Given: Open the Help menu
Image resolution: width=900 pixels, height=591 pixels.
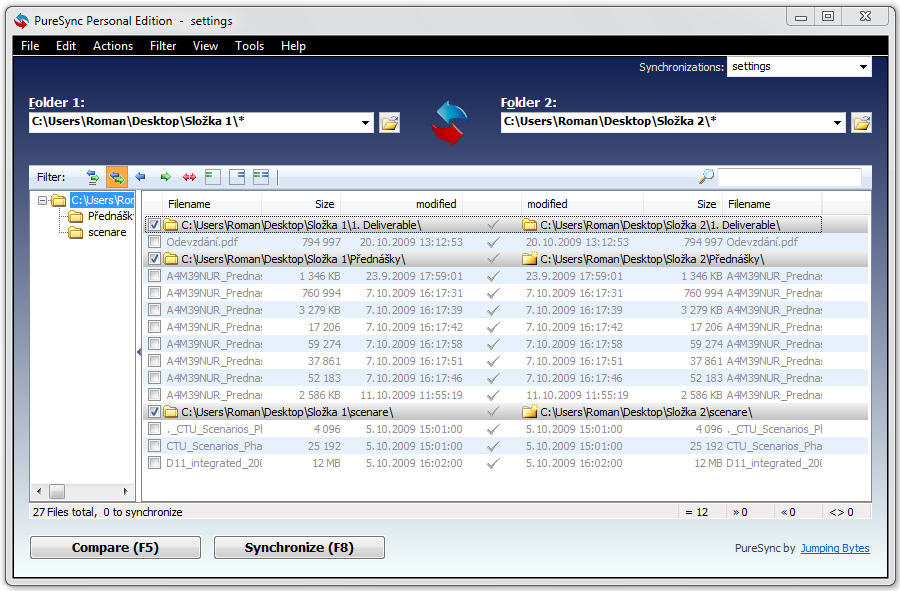Looking at the screenshot, I should point(293,46).
